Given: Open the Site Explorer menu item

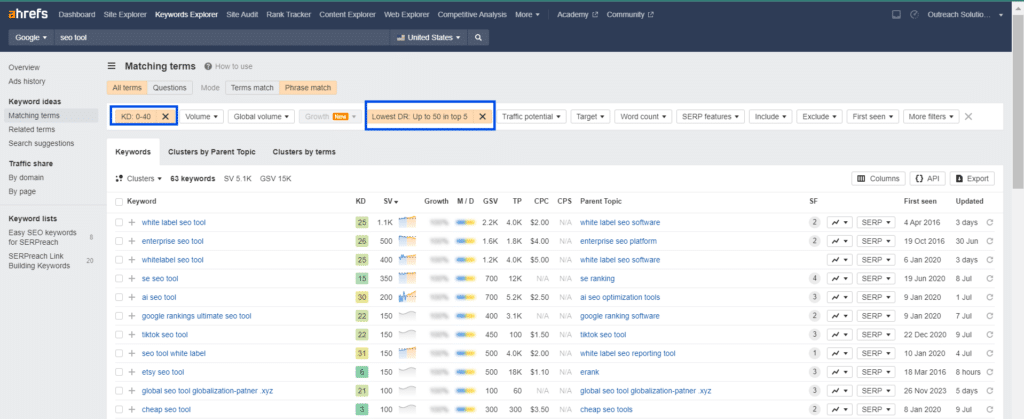Looking at the screenshot, I should coord(125,14).
